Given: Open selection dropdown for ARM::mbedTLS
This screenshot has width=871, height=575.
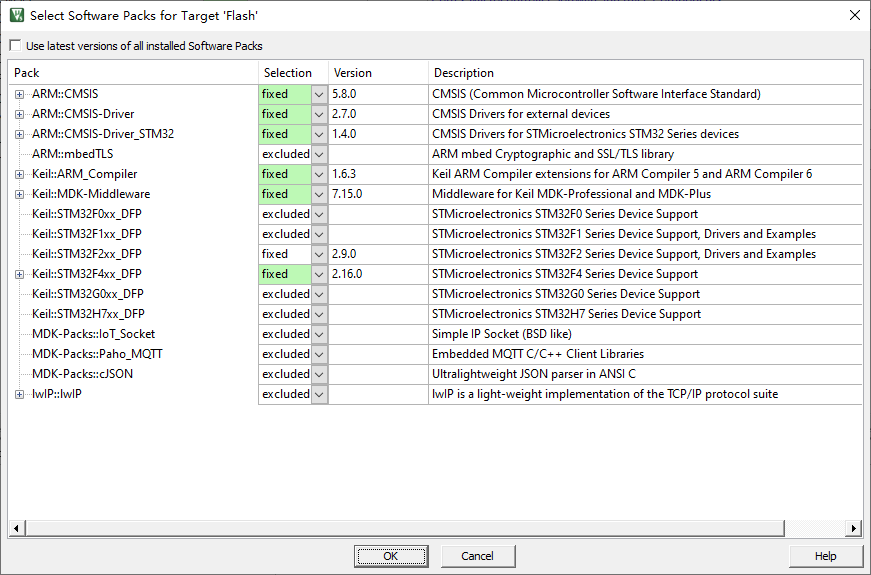Looking at the screenshot, I should (319, 154).
